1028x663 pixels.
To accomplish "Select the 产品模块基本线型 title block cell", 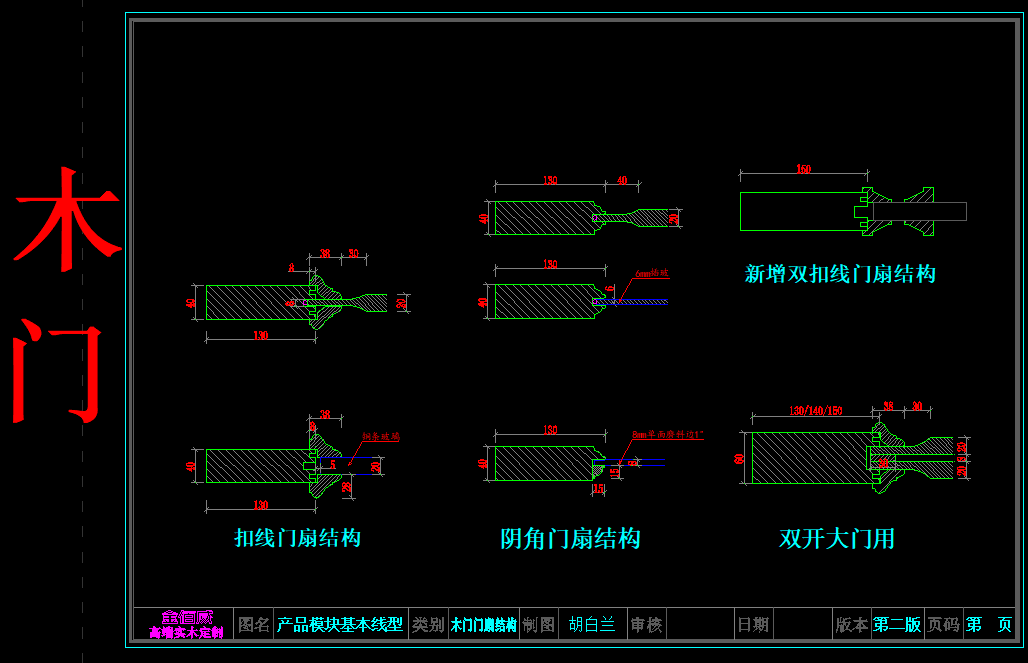I will [340, 625].
